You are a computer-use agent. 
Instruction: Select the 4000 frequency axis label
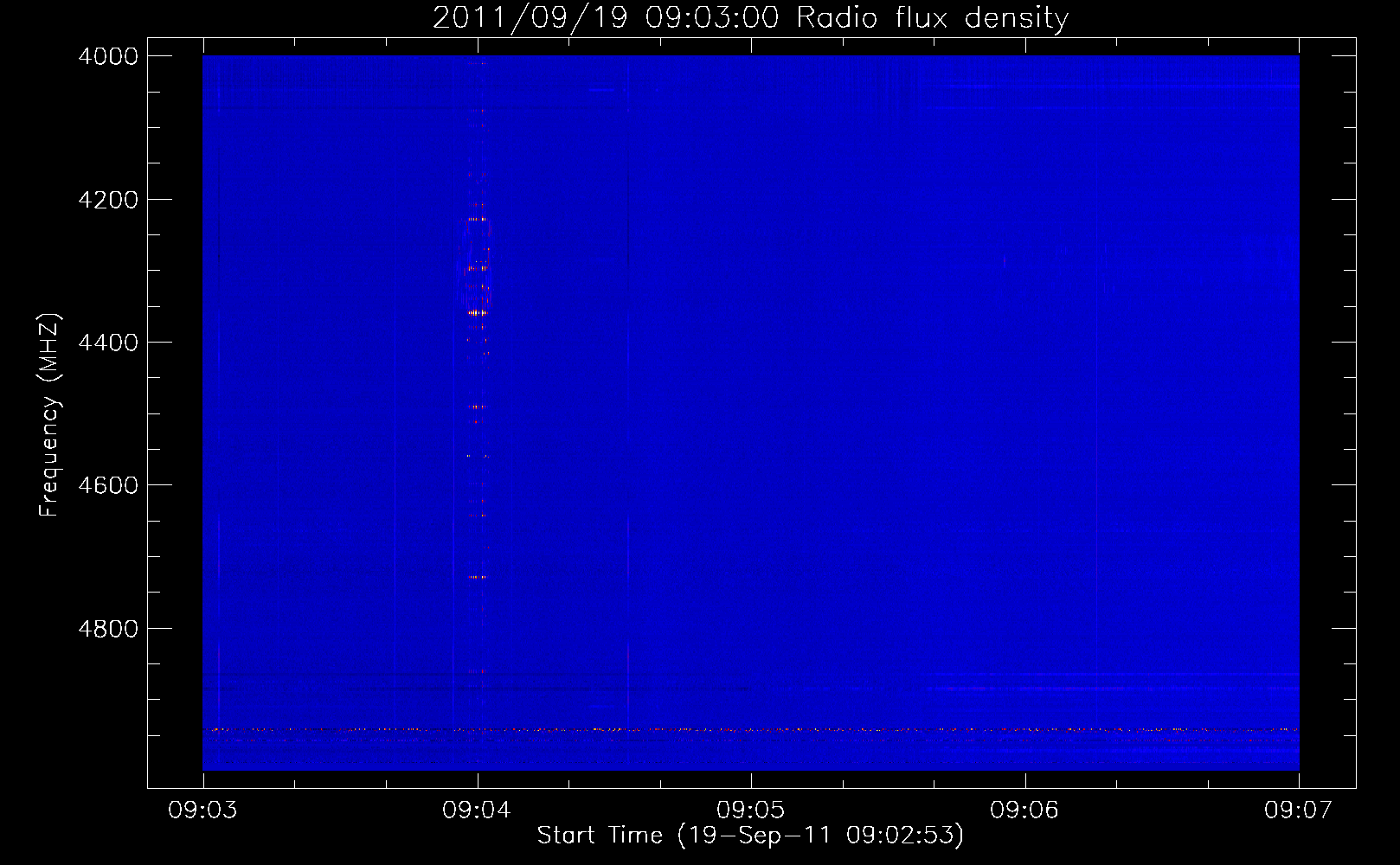tap(108, 56)
